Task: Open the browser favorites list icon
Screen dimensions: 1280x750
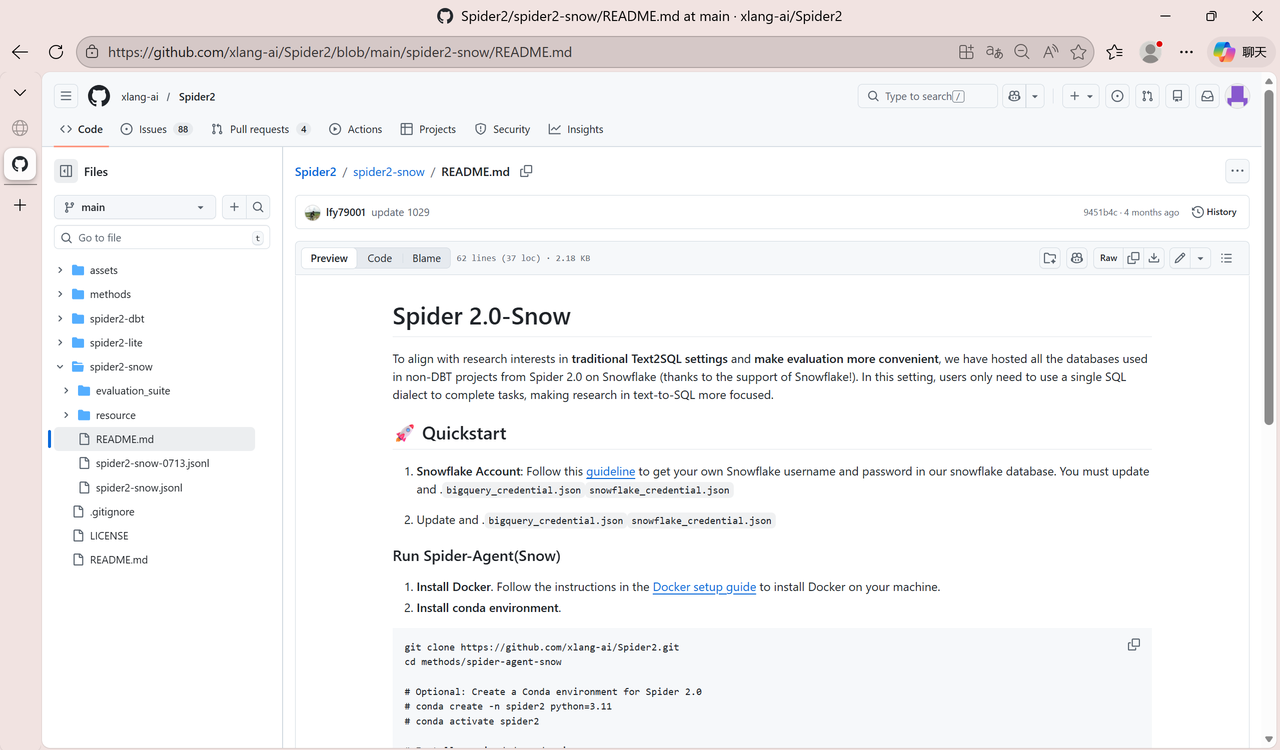Action: point(1115,52)
